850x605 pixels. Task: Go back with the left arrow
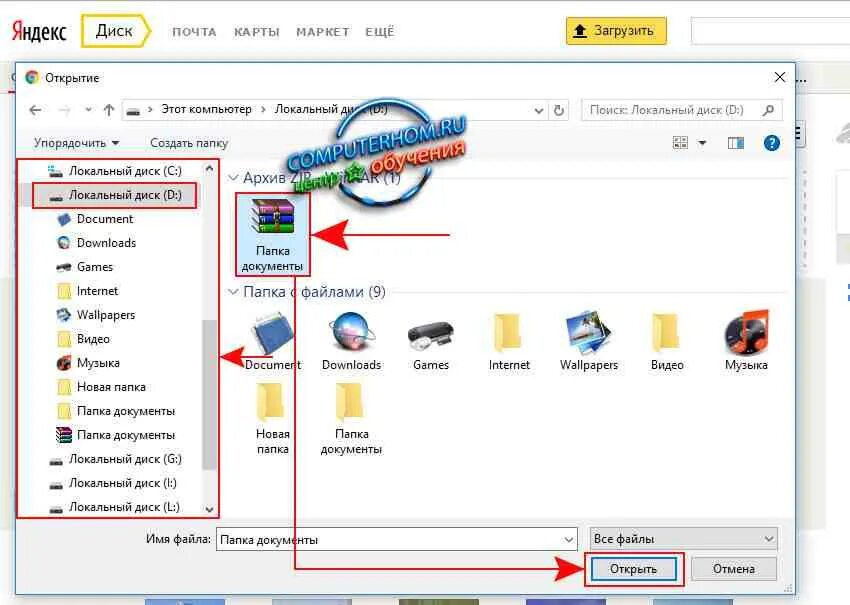36,111
